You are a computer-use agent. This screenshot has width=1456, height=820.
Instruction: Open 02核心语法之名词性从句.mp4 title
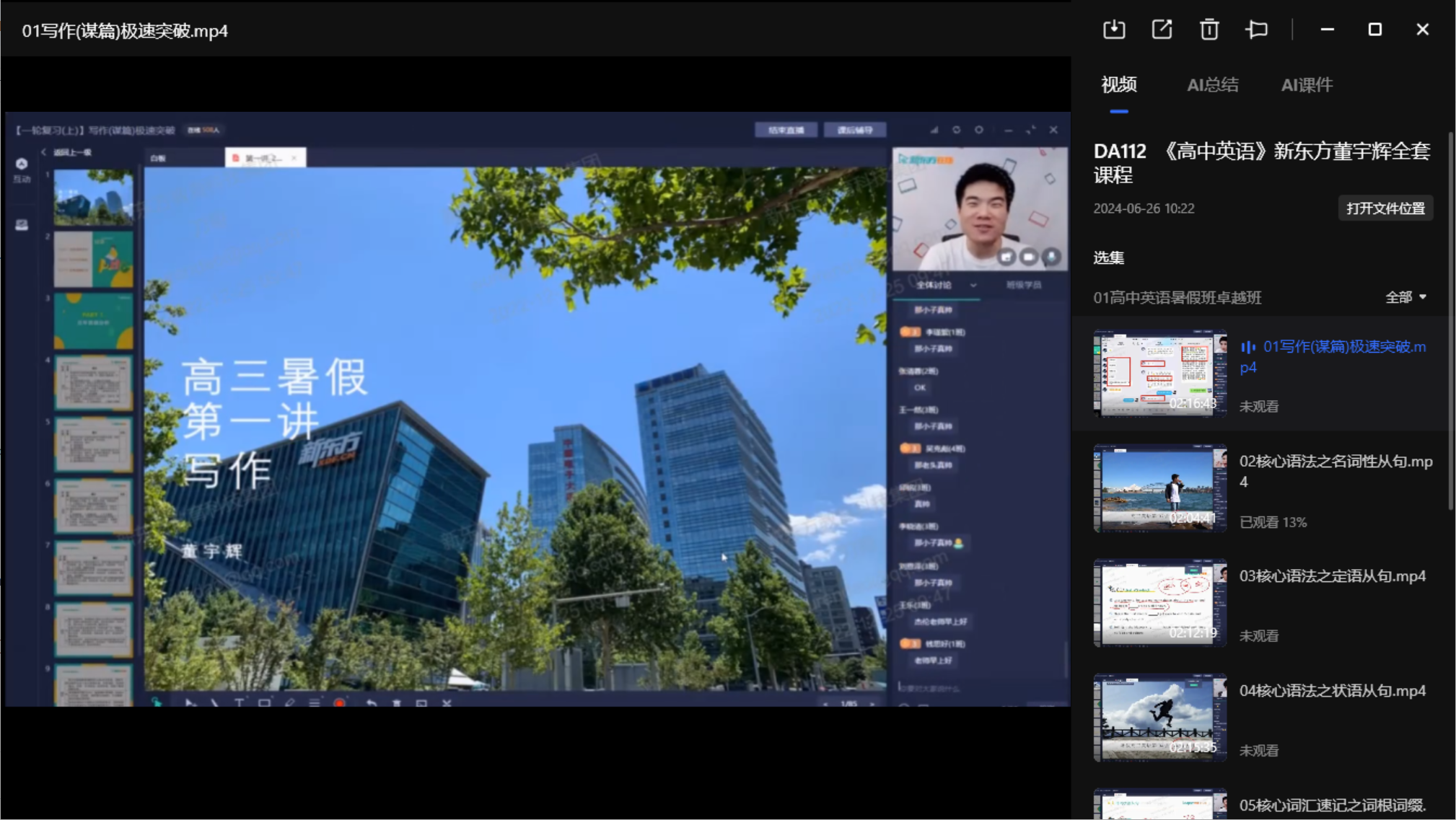(1336, 471)
